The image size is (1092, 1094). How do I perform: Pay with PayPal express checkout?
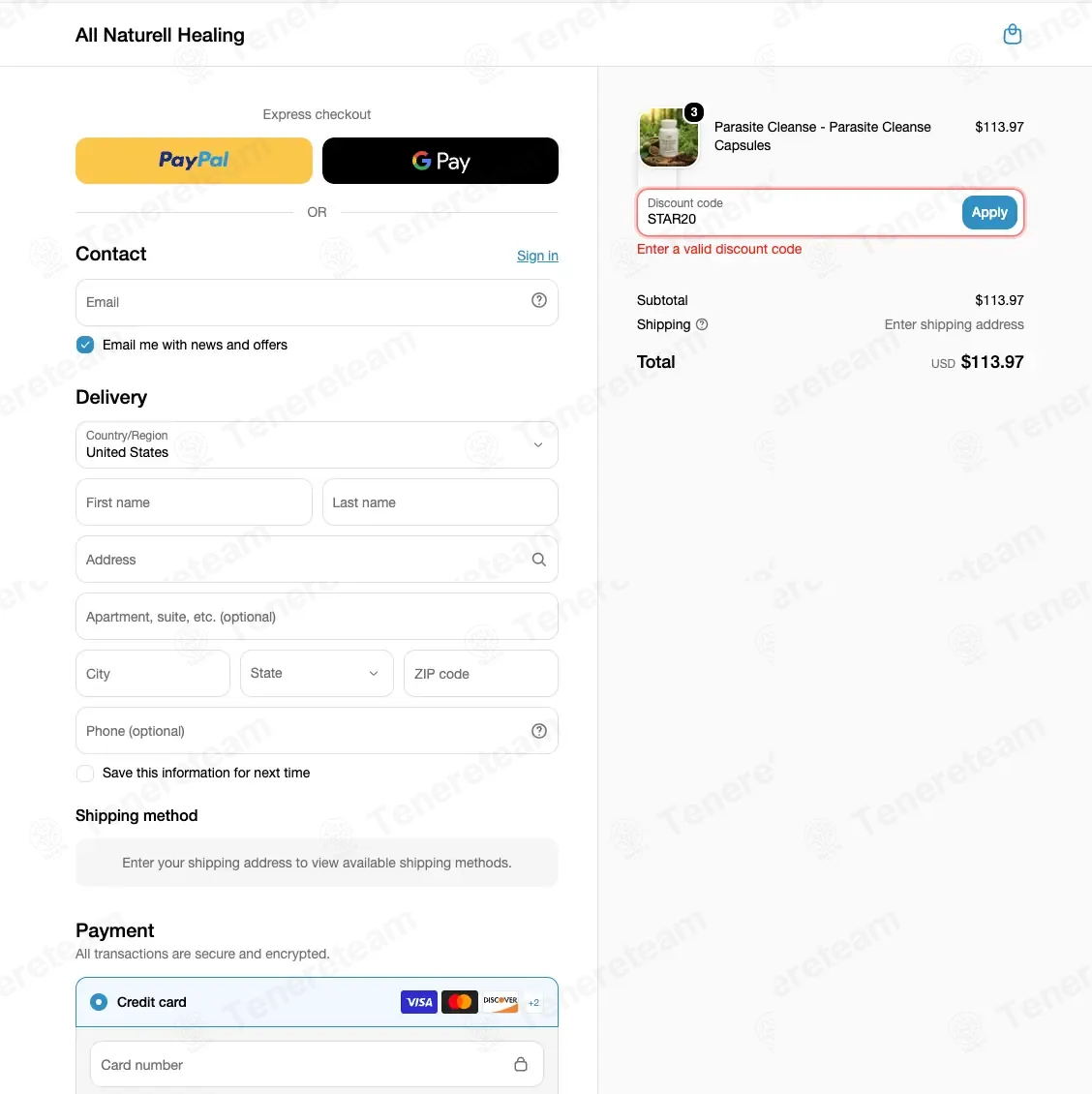tap(194, 161)
